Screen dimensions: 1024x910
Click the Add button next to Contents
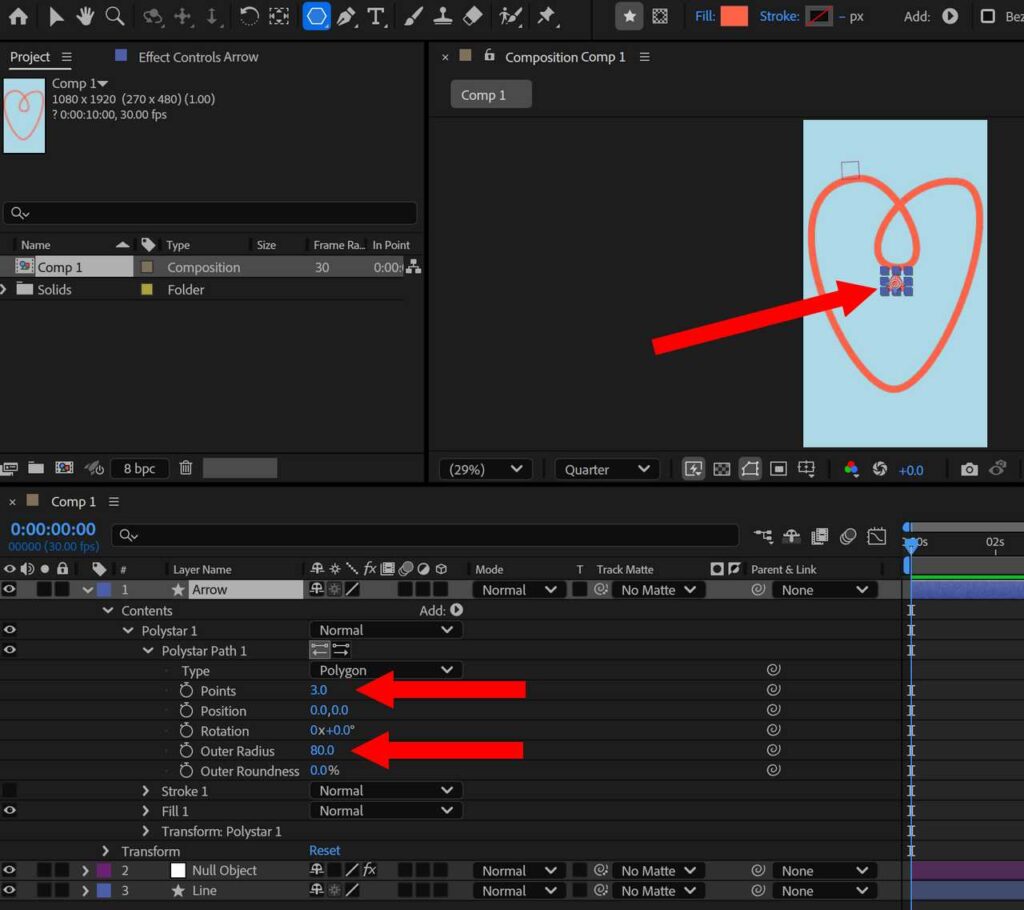[x=456, y=609]
